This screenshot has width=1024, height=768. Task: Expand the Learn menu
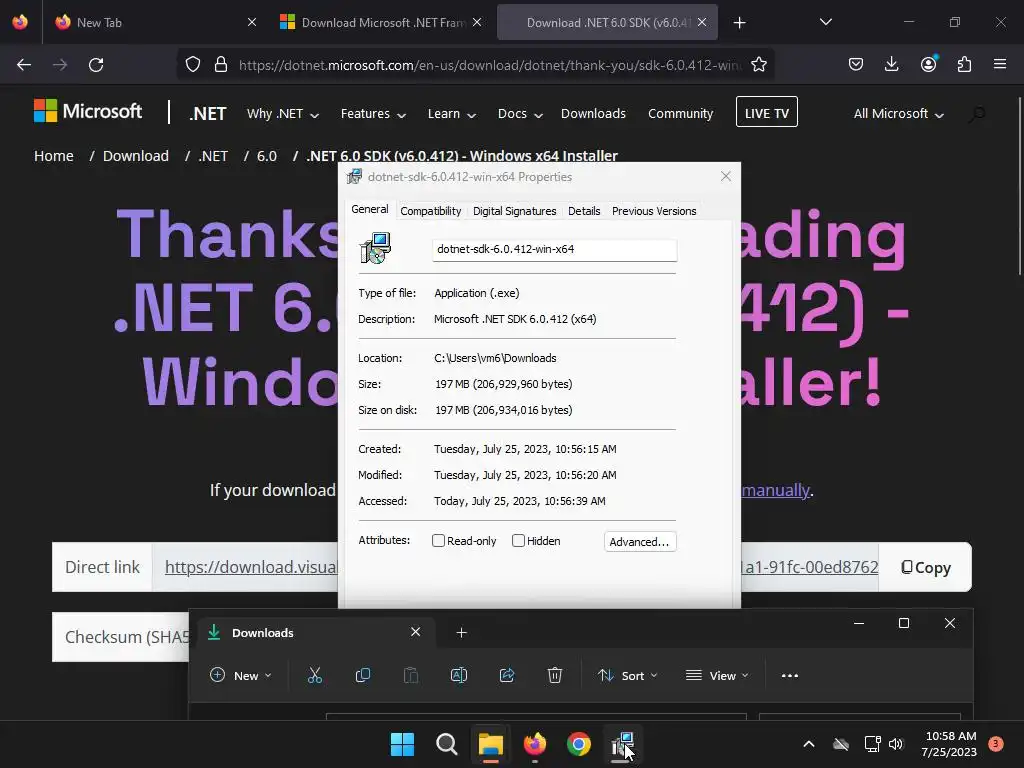coord(451,114)
